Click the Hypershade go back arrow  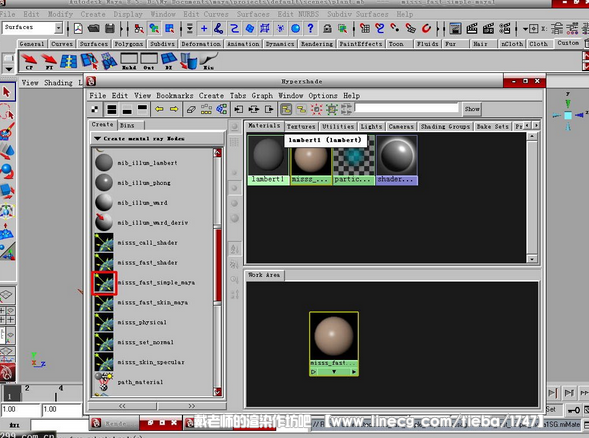(x=159, y=109)
